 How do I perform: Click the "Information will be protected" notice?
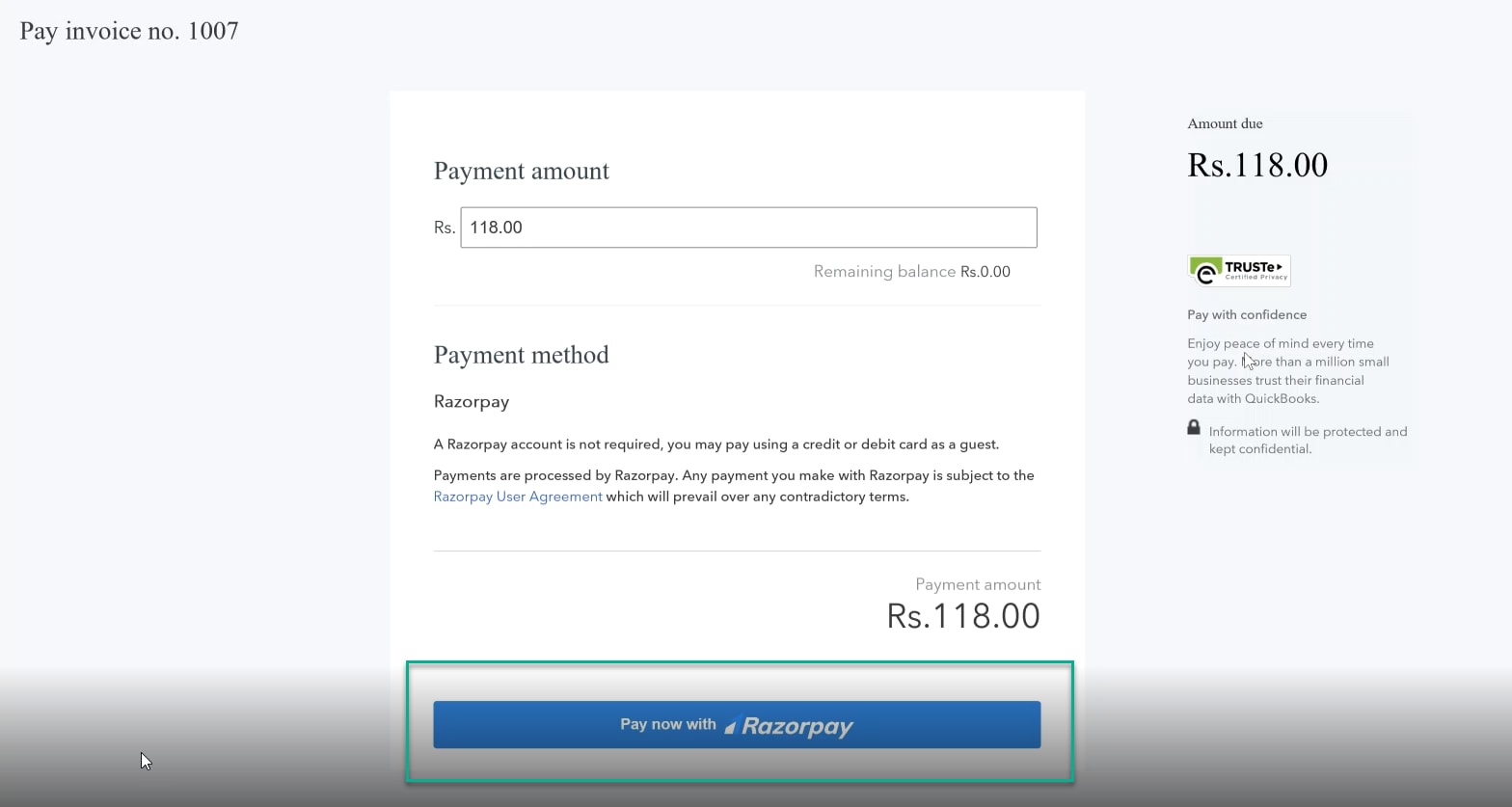pyautogui.click(x=1307, y=440)
